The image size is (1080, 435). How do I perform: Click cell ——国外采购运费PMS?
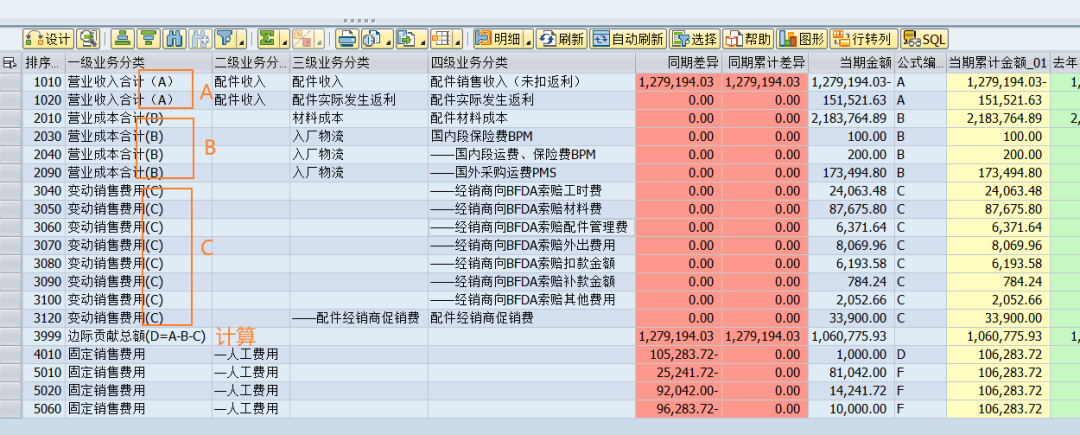tap(532, 173)
